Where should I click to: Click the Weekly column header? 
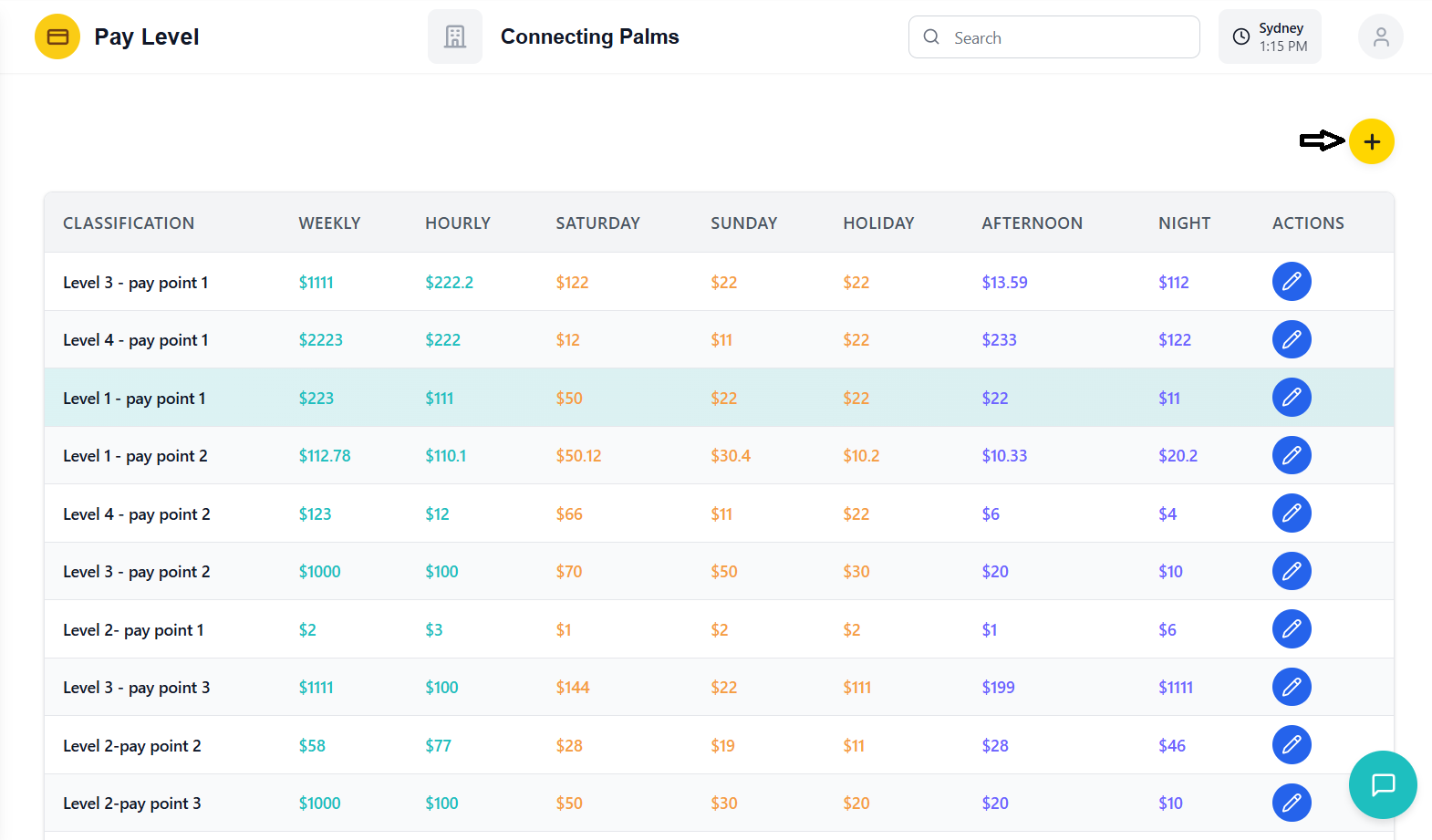click(x=329, y=223)
